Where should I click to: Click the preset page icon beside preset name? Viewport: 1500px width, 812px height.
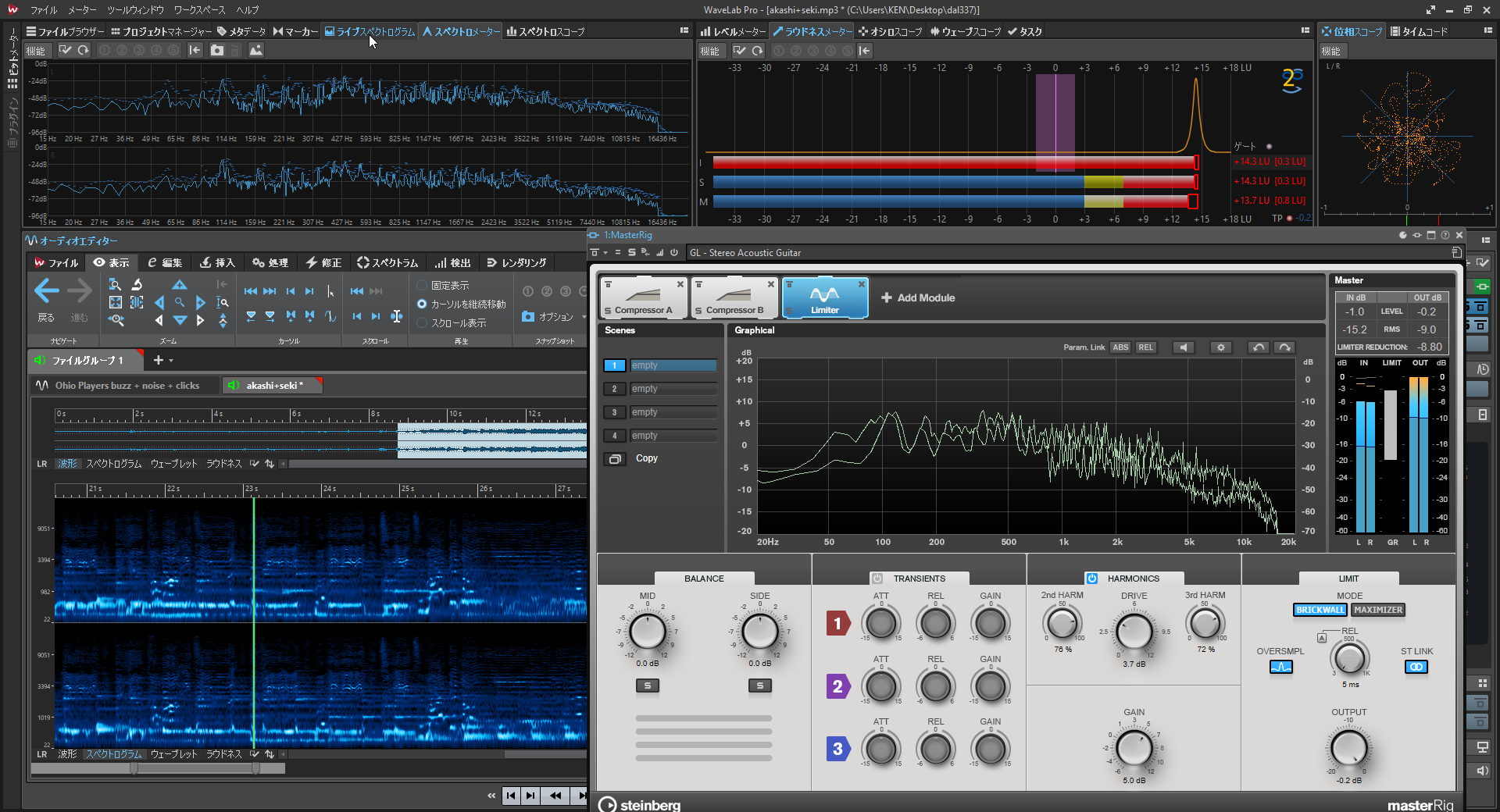(1455, 252)
